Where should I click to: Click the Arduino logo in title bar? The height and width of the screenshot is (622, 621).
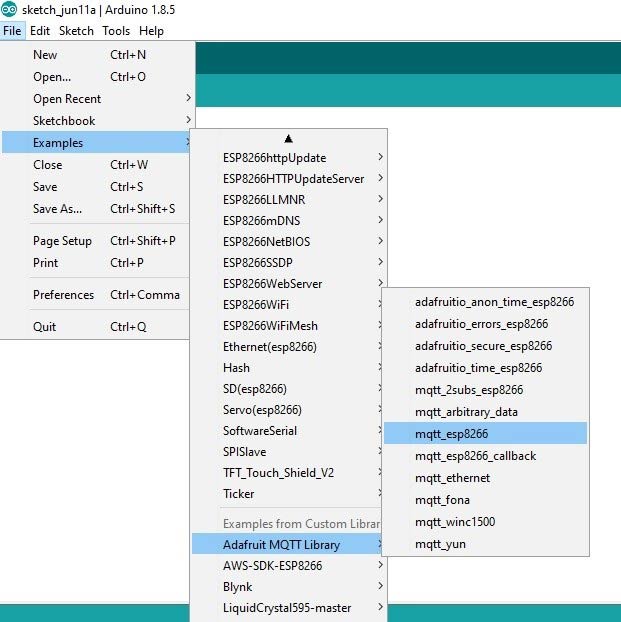pyautogui.click(x=9, y=9)
